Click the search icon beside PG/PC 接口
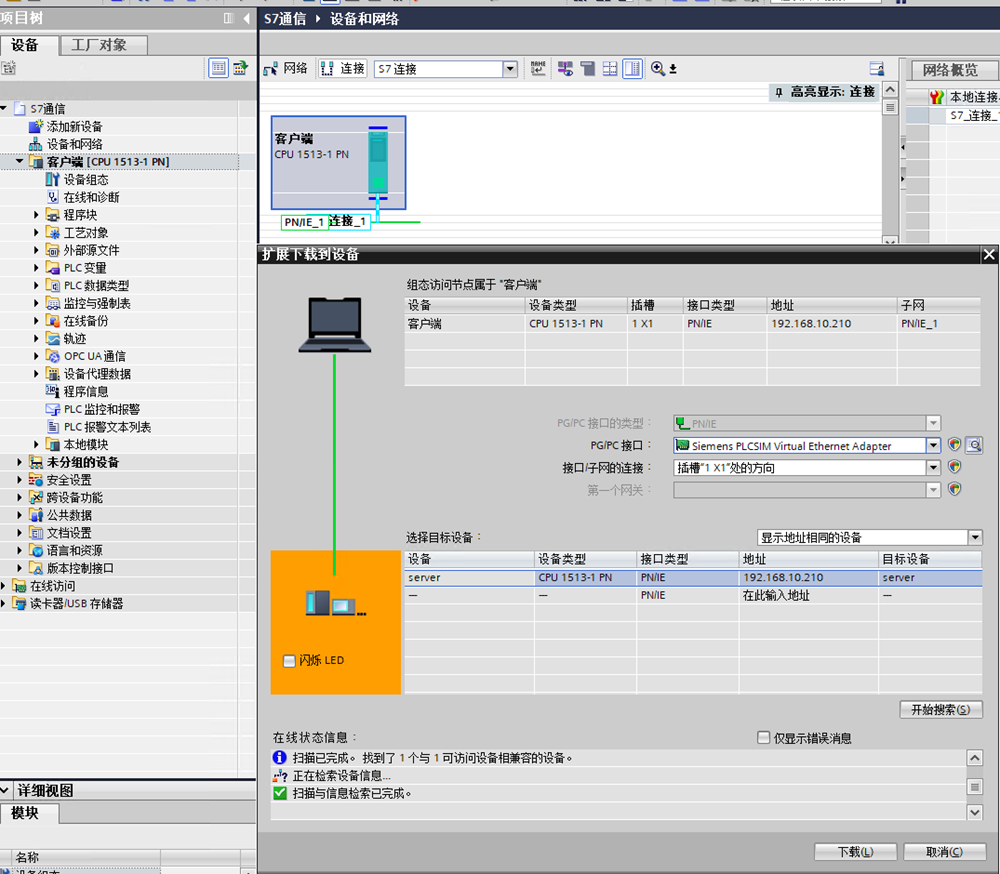 pyautogui.click(x=974, y=446)
